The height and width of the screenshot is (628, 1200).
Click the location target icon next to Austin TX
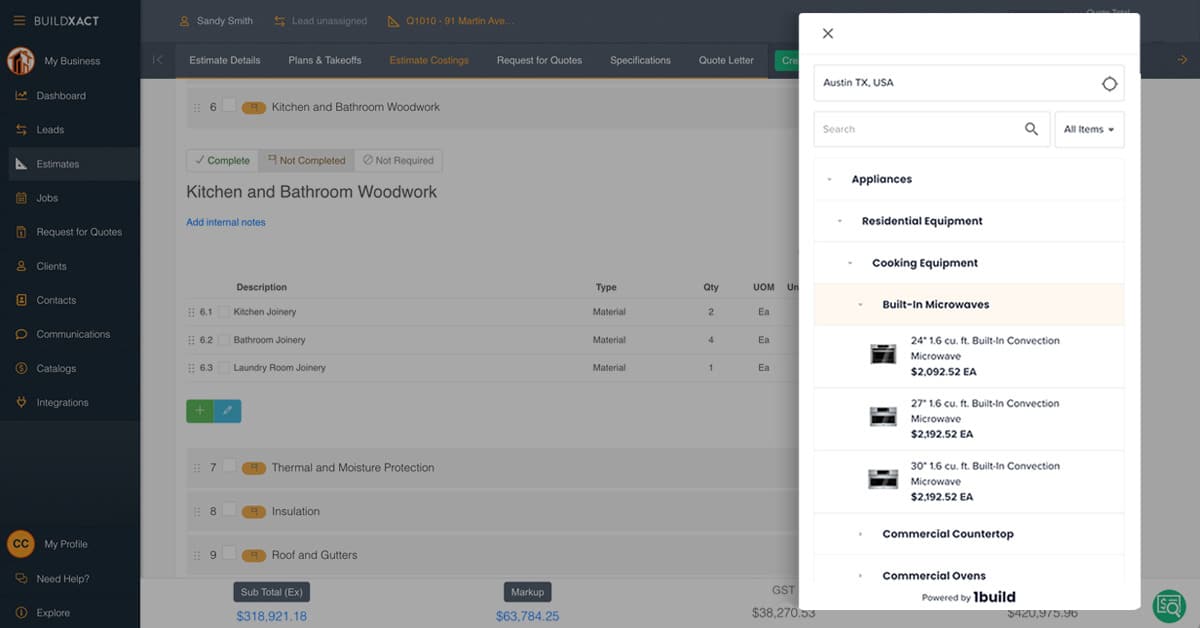pos(1109,84)
